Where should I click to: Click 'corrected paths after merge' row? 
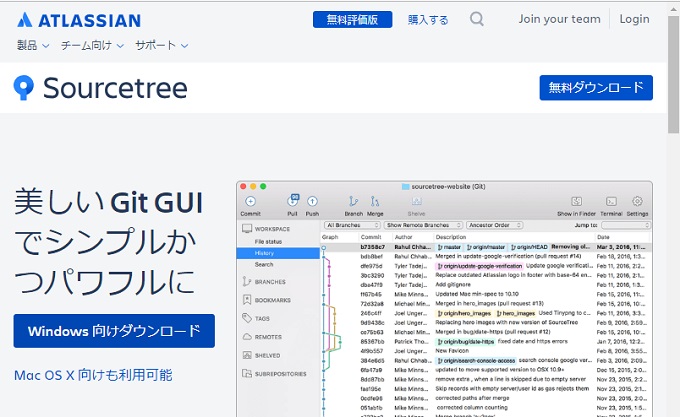pos(486,398)
